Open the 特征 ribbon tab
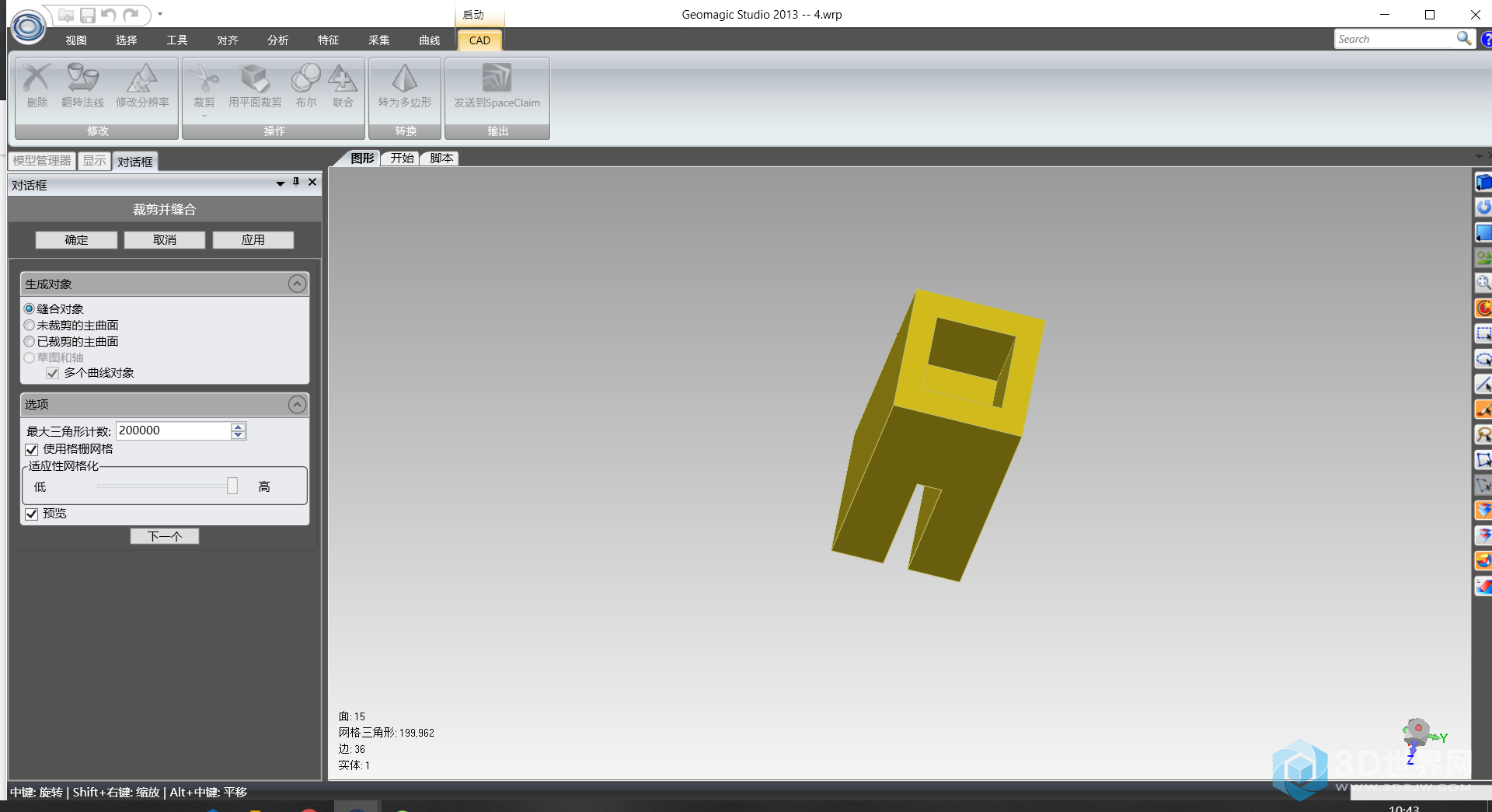Image resolution: width=1492 pixels, height=812 pixels. tap(329, 40)
